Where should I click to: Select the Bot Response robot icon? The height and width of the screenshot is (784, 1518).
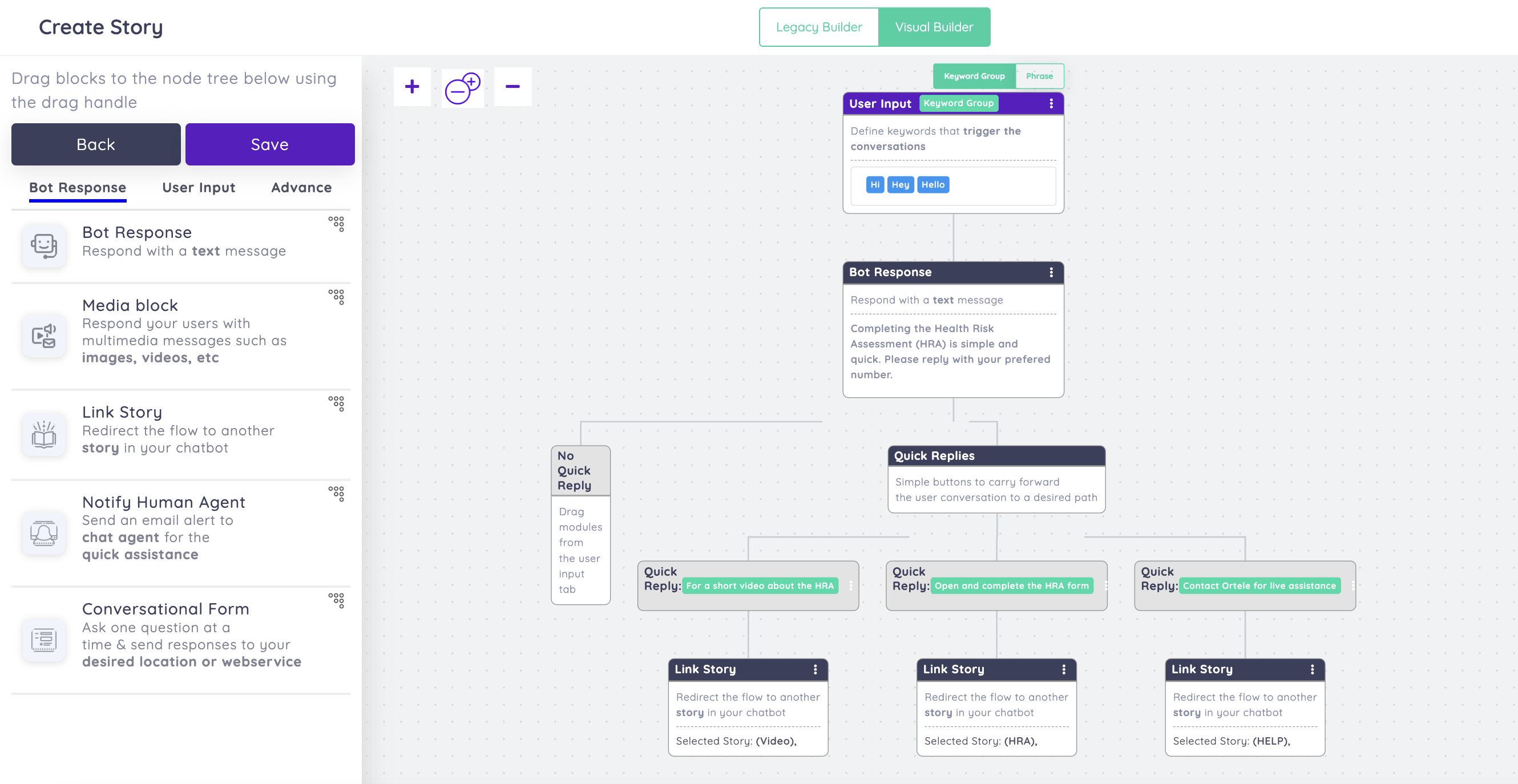pyautogui.click(x=43, y=245)
